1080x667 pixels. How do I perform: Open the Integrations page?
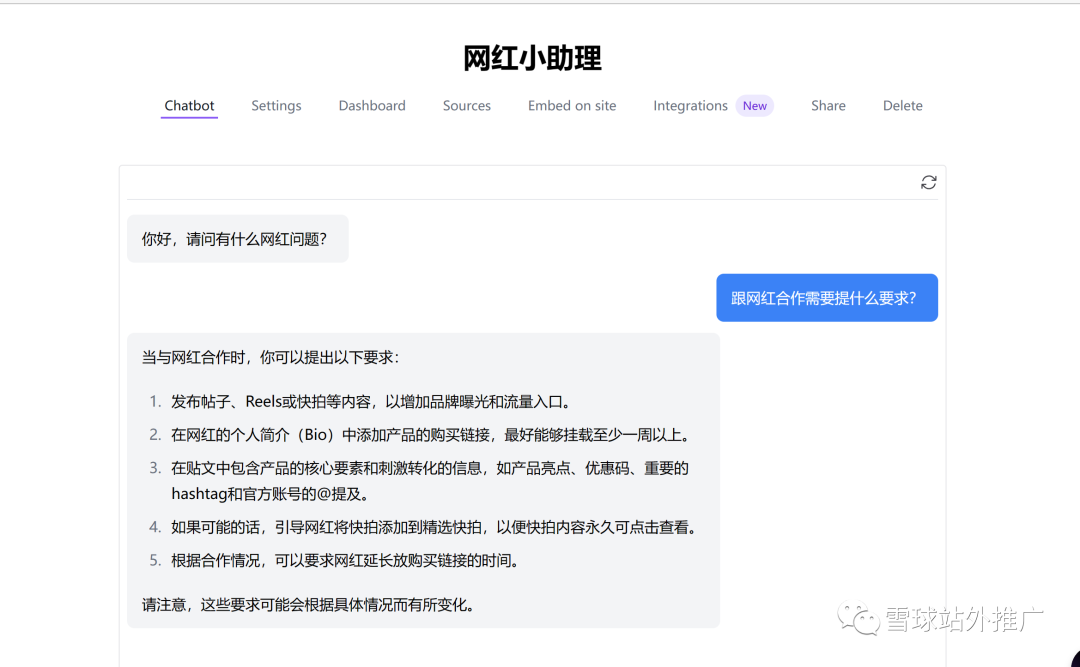click(690, 105)
